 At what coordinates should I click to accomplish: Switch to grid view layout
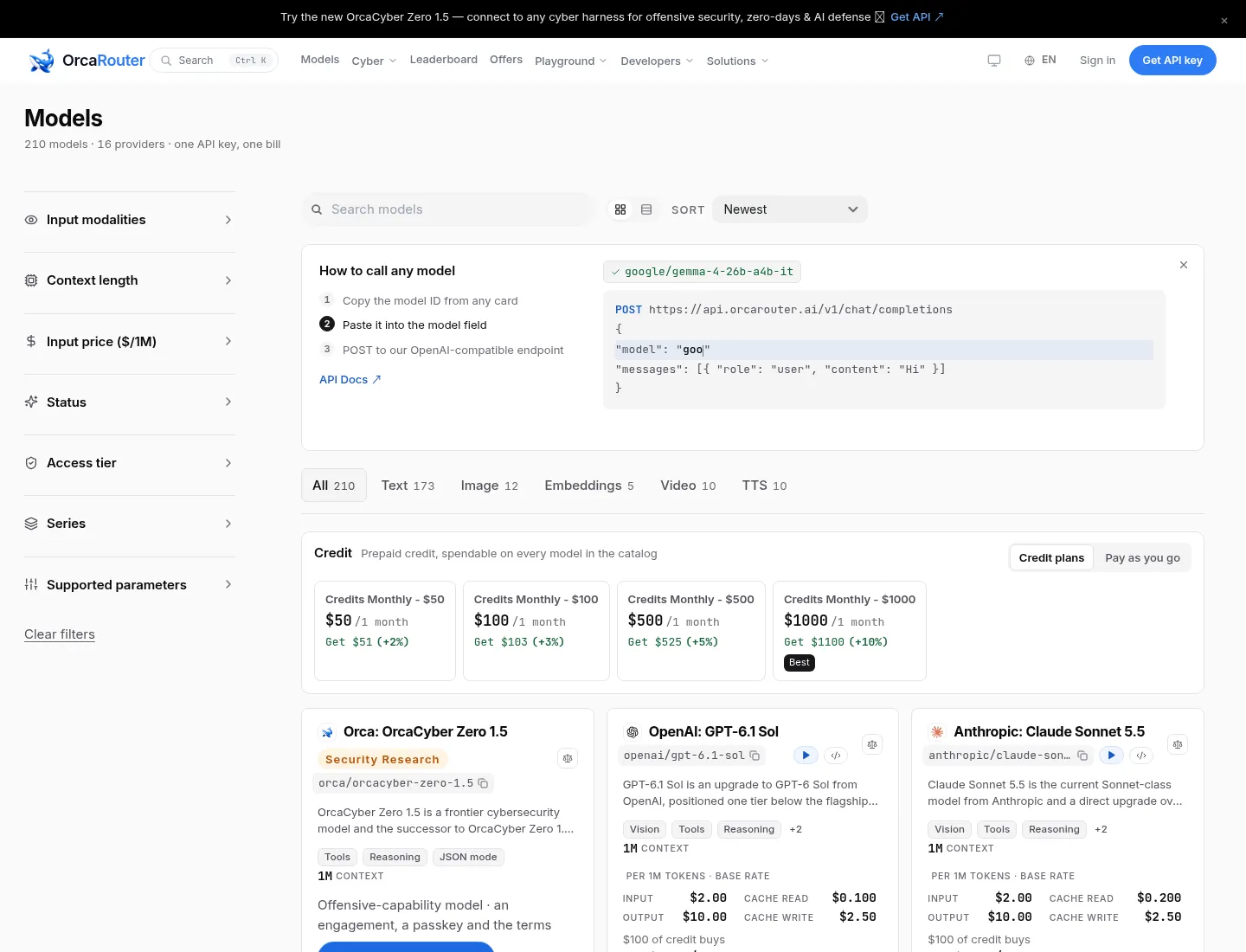620,209
